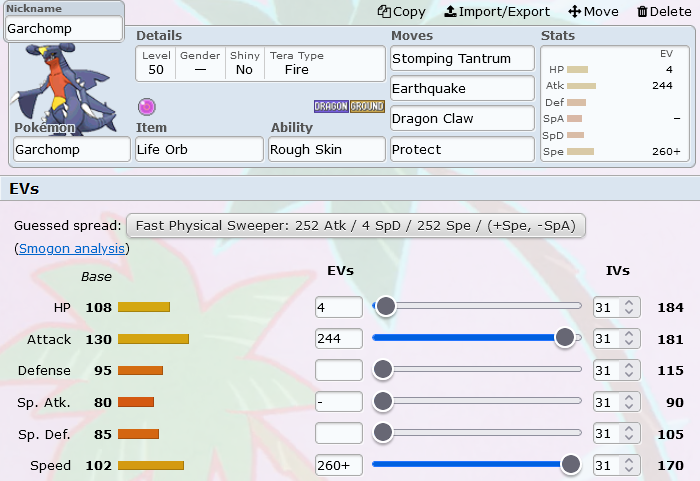Select the Stomping Tantrum move slot

pos(462,59)
